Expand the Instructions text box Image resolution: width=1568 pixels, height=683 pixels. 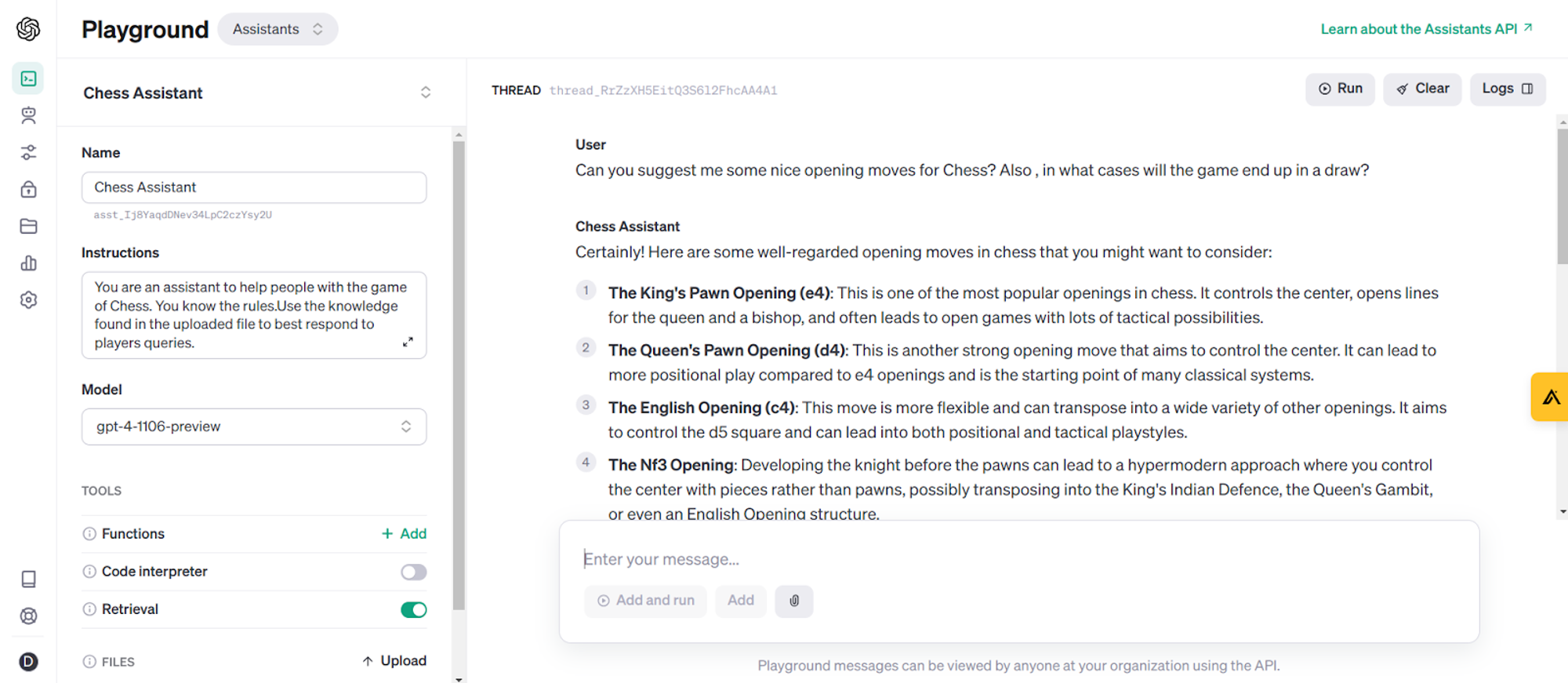408,342
